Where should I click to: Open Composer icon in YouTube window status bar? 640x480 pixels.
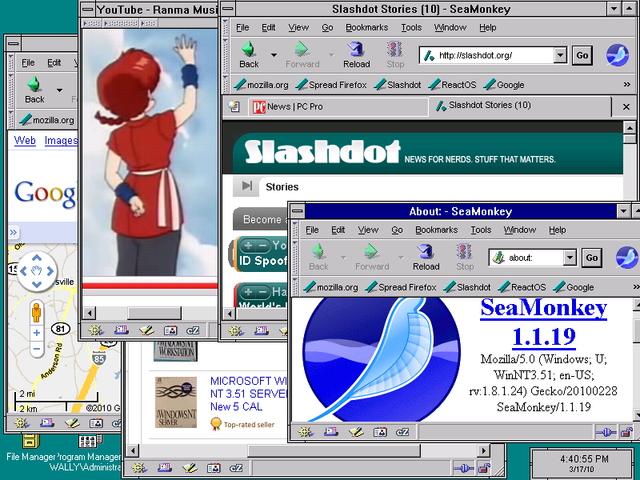pos(146,330)
